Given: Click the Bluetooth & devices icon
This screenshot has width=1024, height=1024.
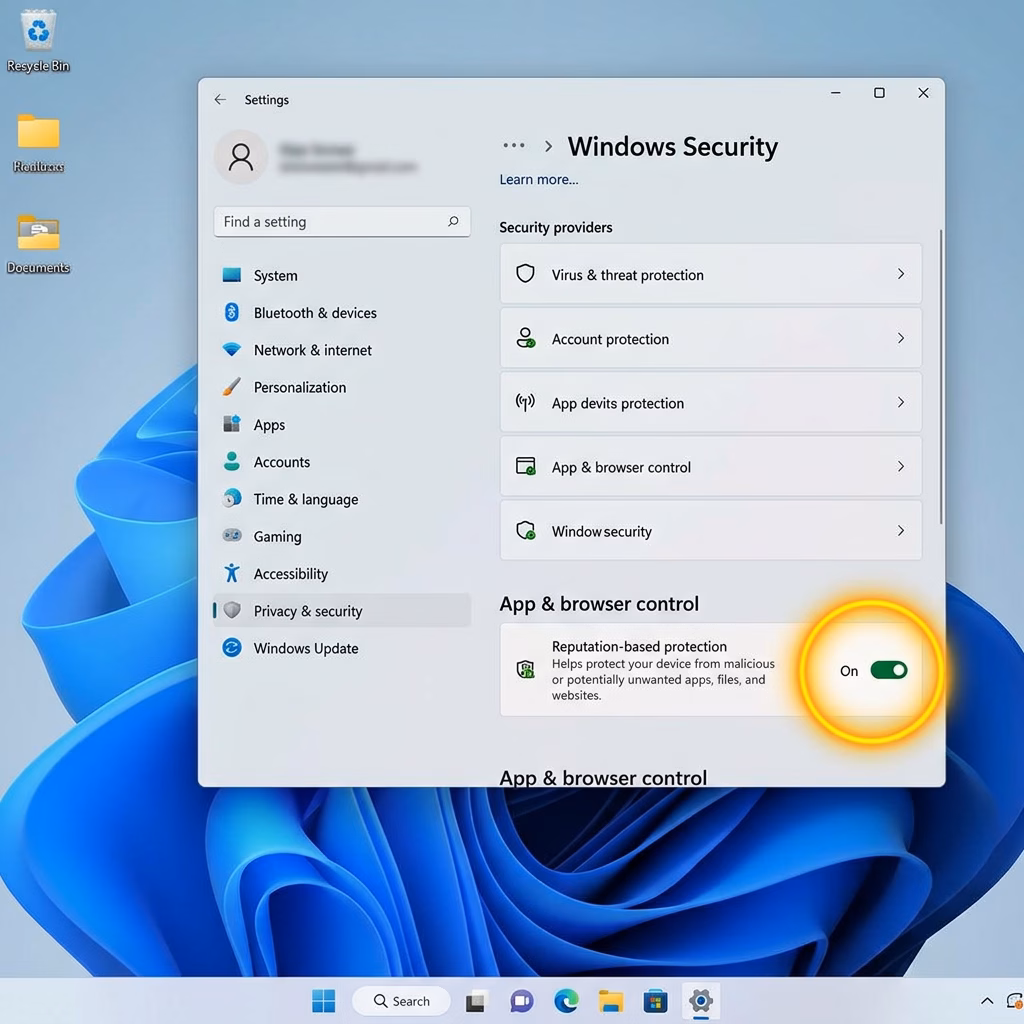Looking at the screenshot, I should 232,312.
